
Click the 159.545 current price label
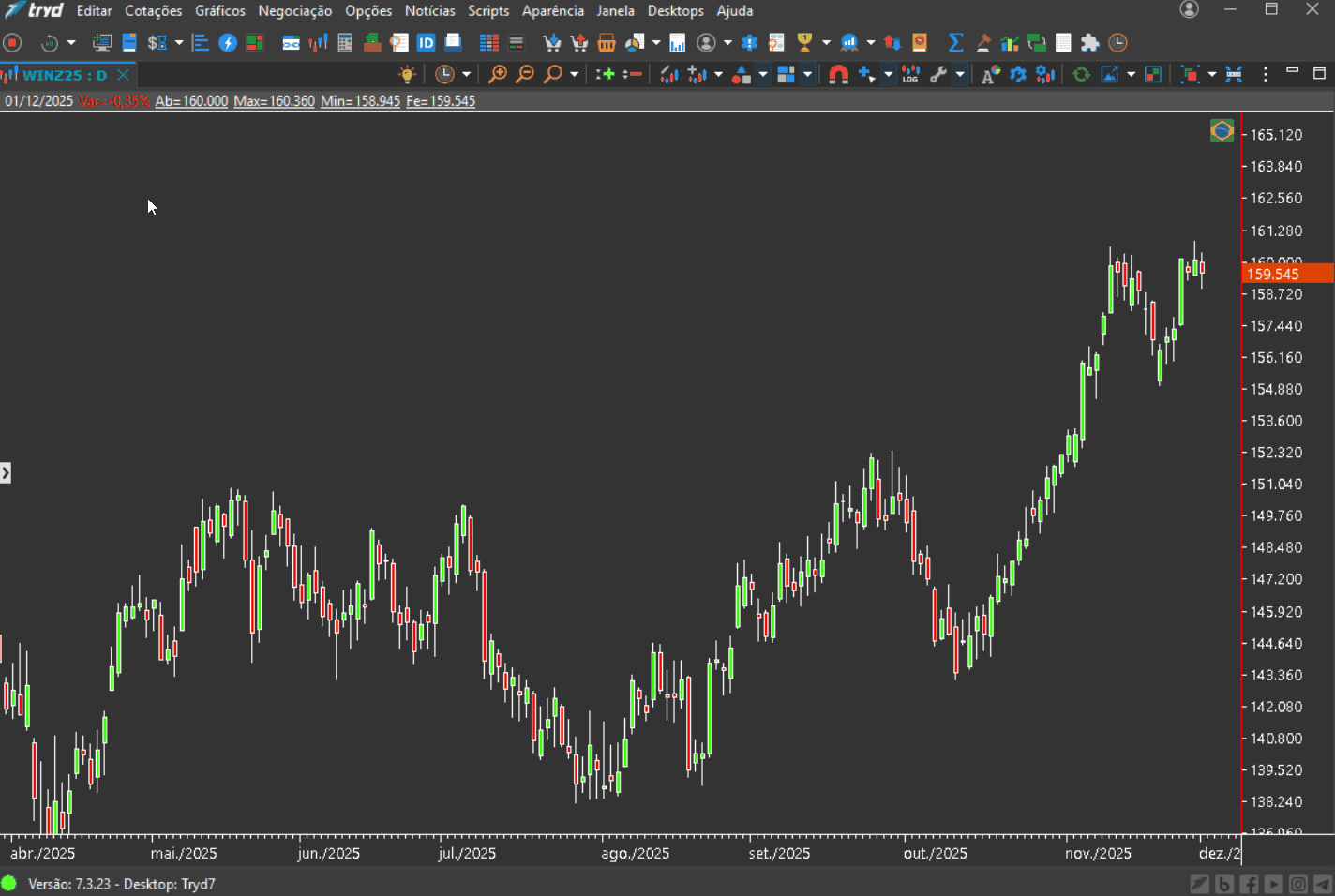coord(1287,274)
